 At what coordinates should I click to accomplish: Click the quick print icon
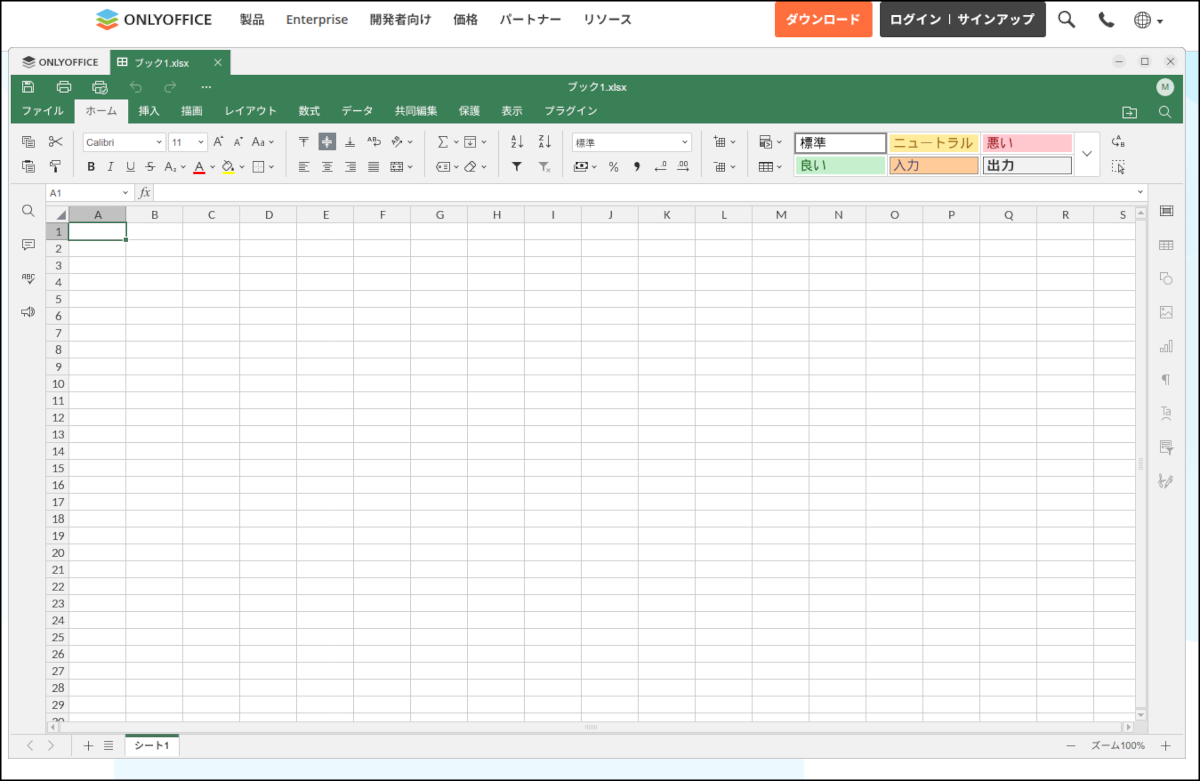tap(99, 87)
